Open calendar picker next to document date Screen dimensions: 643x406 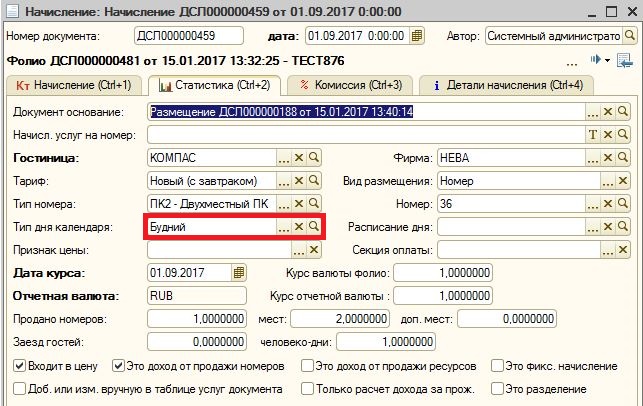[417, 36]
